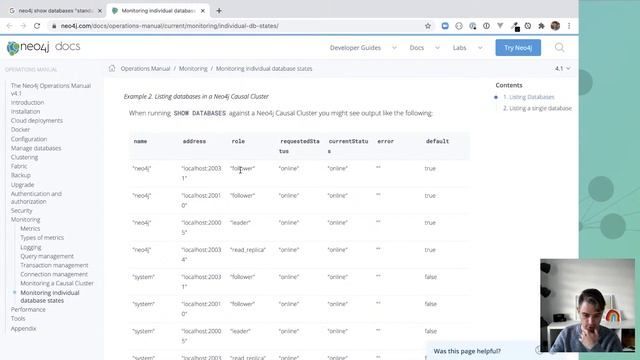640x360 pixels.
Task: Click the "read_replica" cell in neo4j row
Action: [248, 250]
